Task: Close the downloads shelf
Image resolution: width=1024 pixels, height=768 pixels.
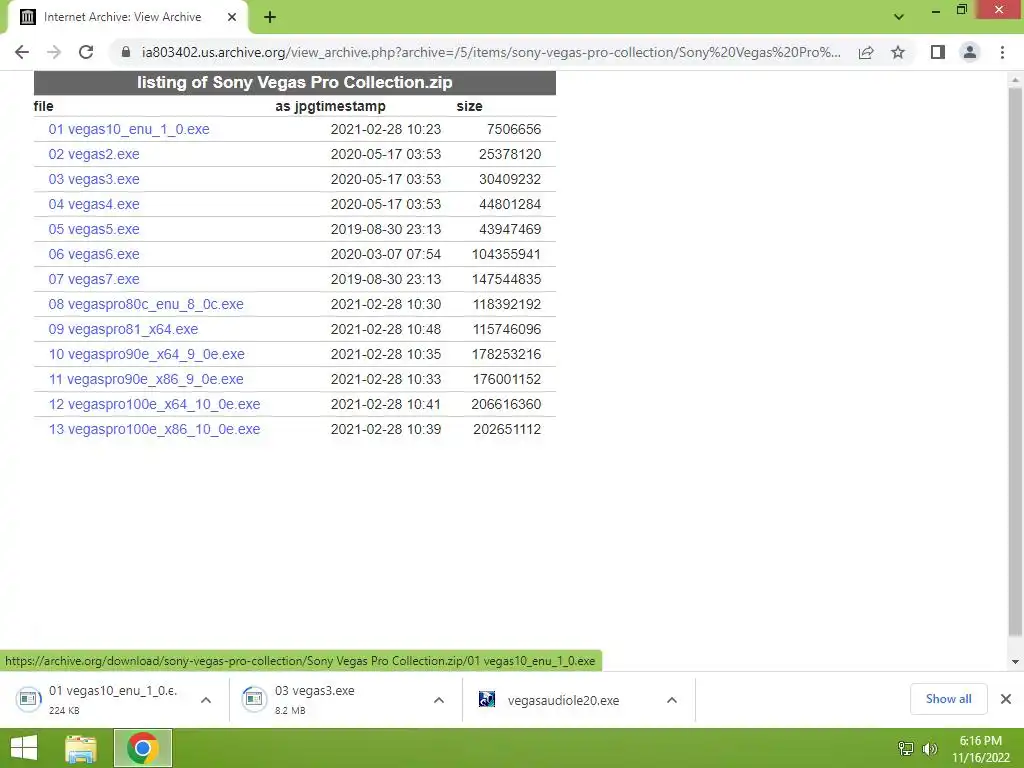Action: [1006, 699]
